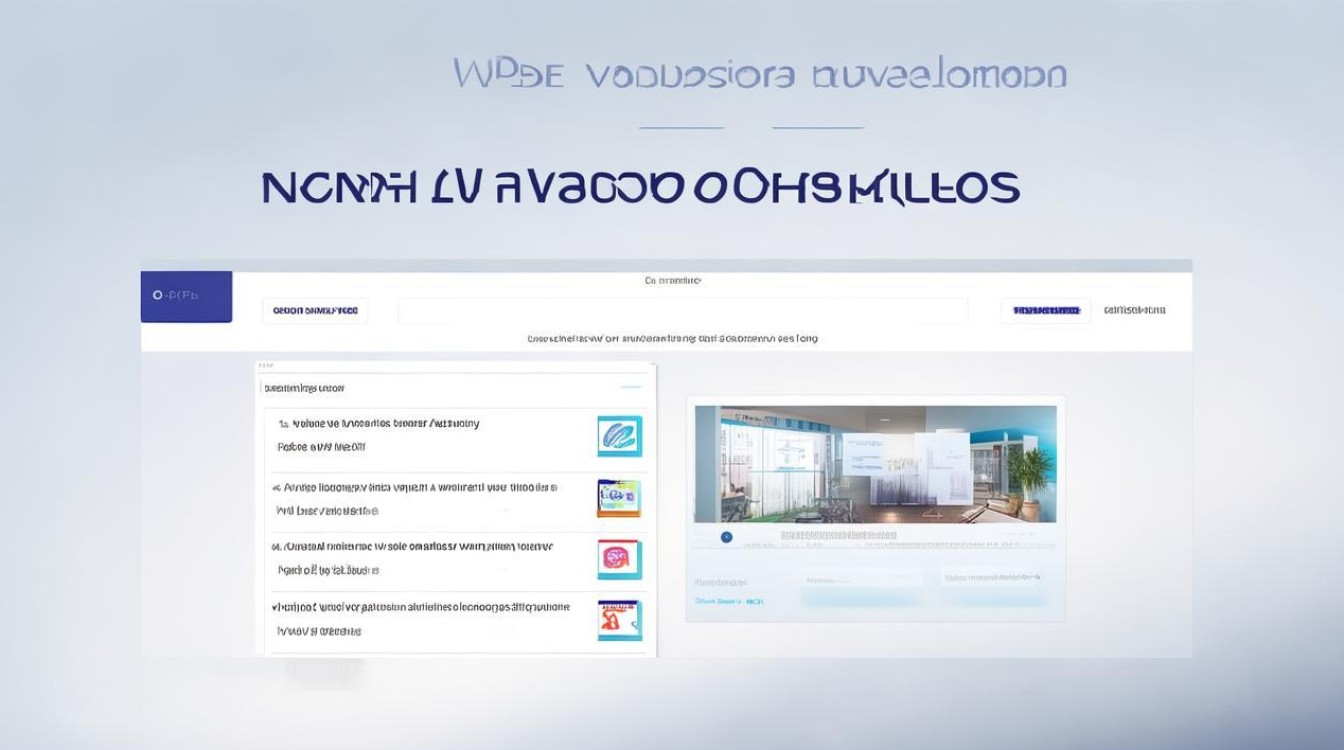Click the middle input field in the preview card
1344x750 pixels.
pos(862,579)
